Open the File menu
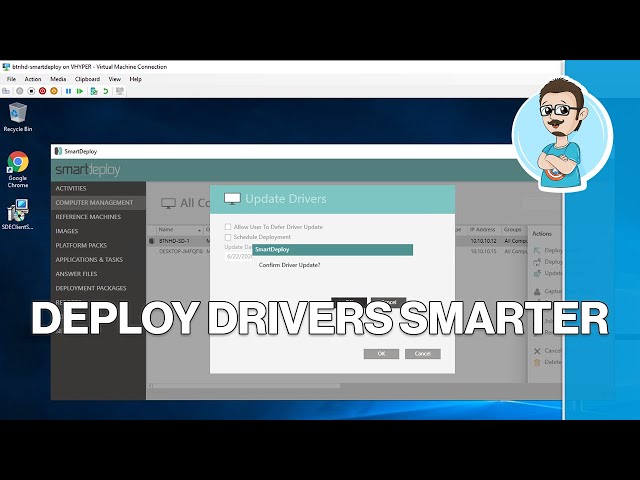The width and height of the screenshot is (640, 480). (x=11, y=79)
